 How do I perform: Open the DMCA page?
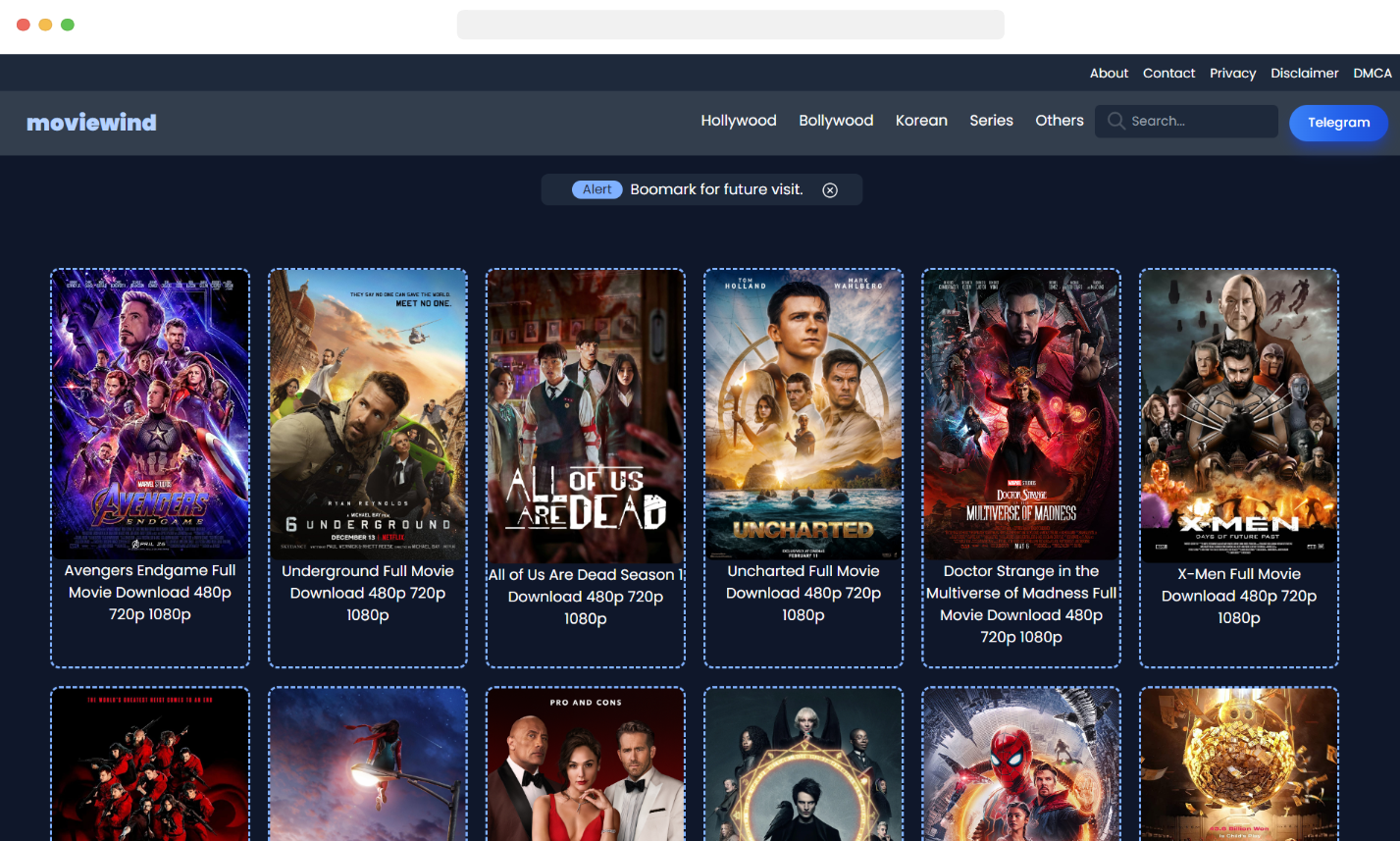point(1373,74)
